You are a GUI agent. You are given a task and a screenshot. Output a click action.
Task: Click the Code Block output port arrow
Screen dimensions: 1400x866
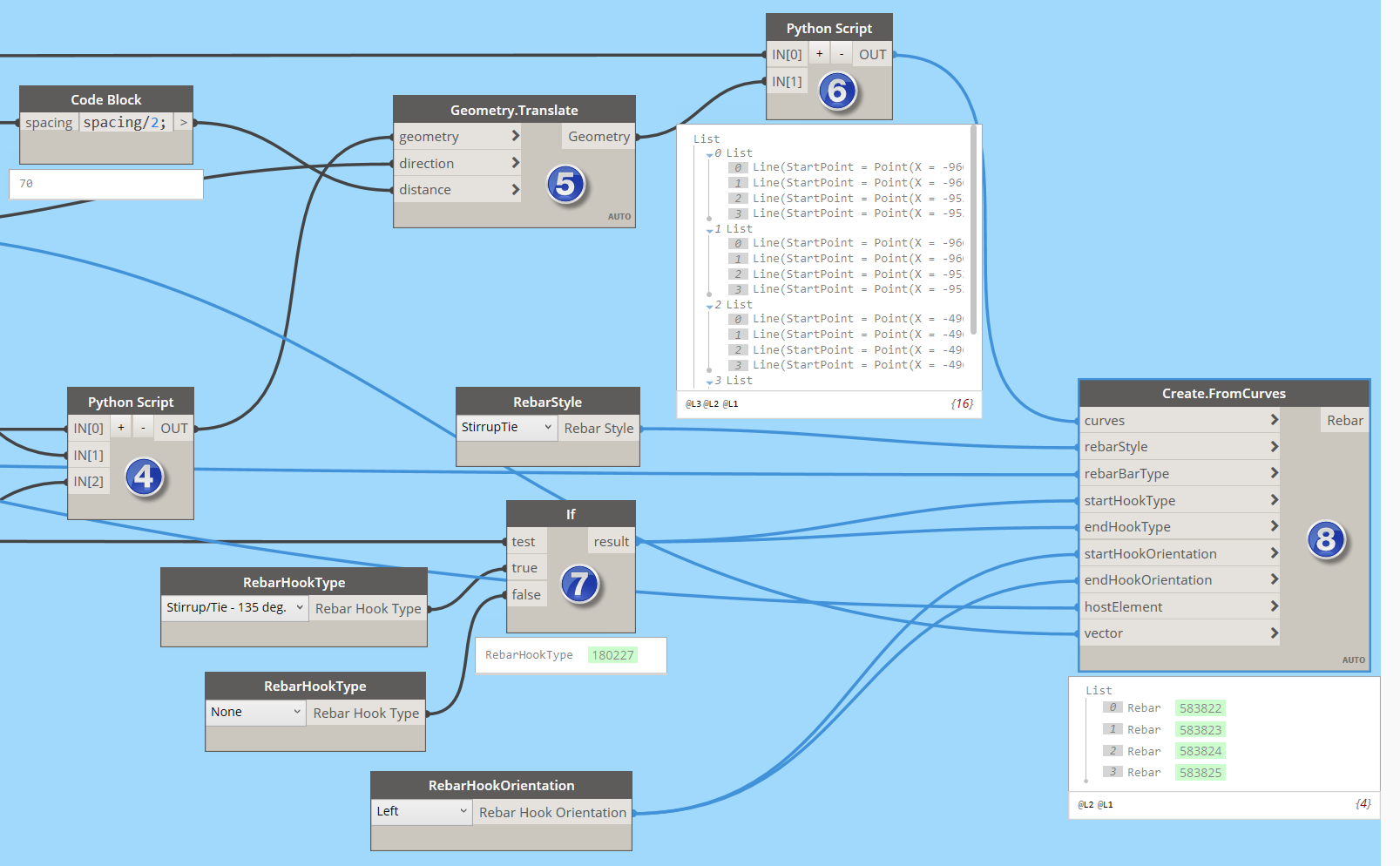coord(183,123)
